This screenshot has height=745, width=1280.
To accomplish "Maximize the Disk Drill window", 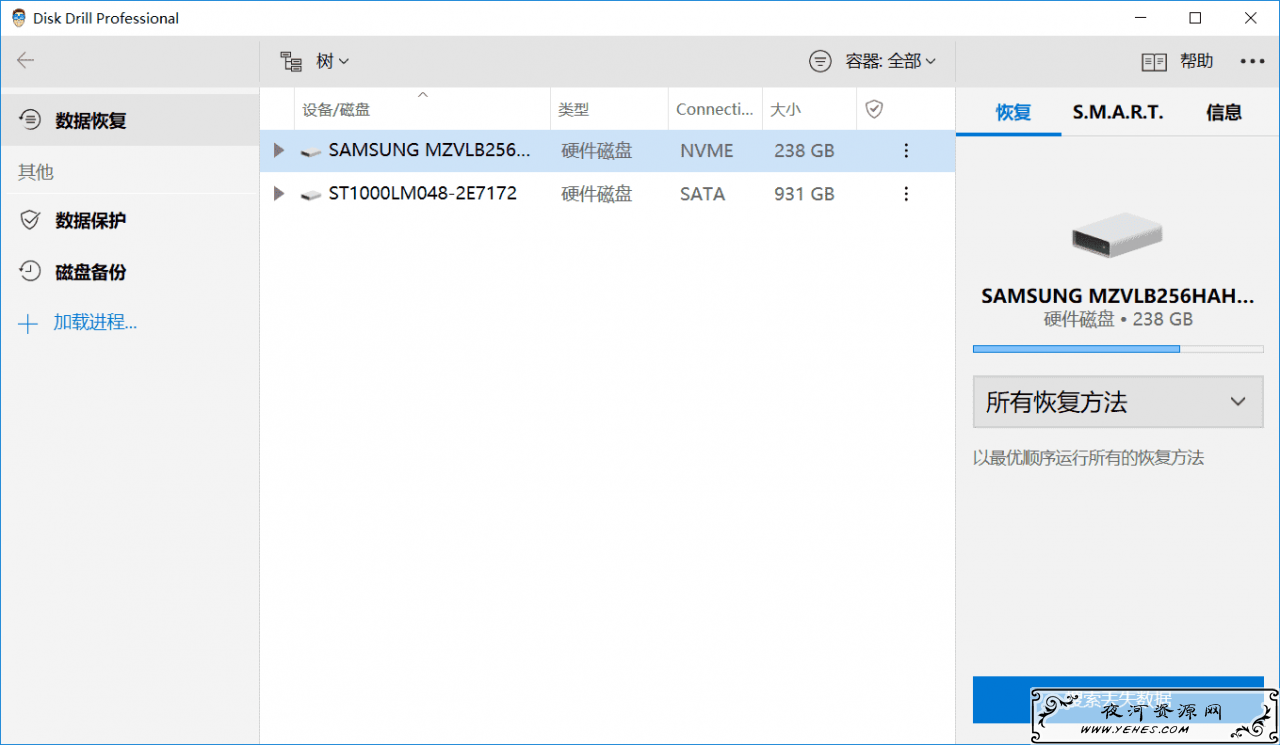I will pos(1195,18).
